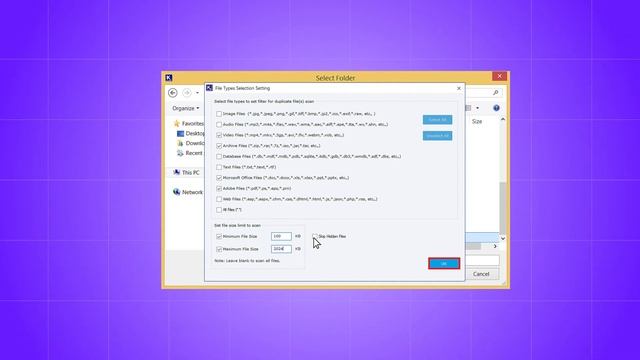Select Network in the navigation pane

(x=188, y=192)
